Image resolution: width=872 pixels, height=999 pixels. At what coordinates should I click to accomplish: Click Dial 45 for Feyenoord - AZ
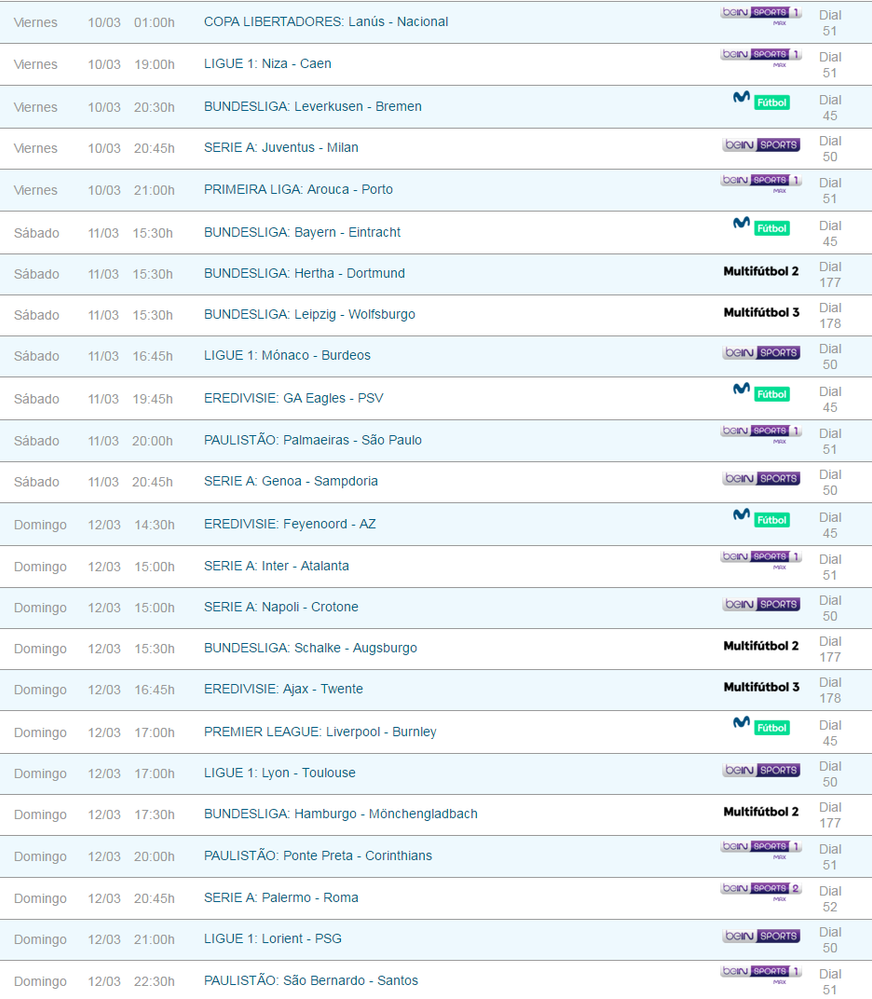(829, 526)
